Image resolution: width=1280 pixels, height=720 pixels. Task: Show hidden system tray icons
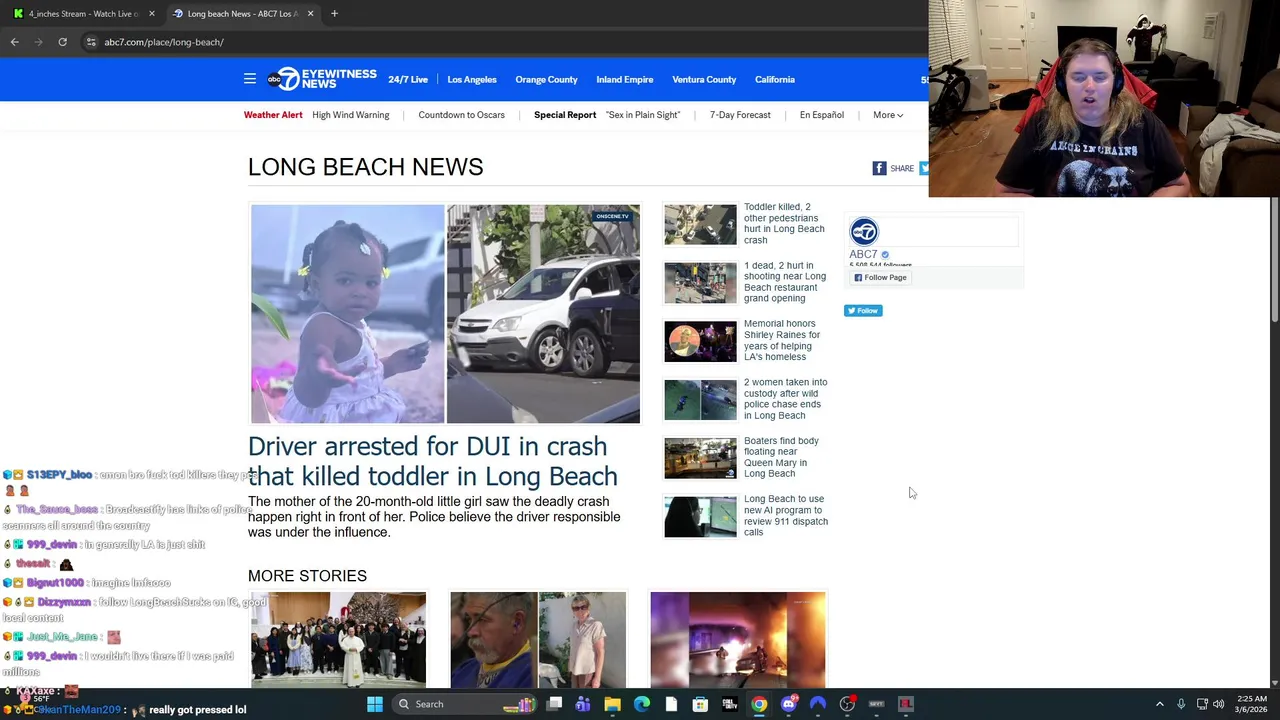point(1160,704)
